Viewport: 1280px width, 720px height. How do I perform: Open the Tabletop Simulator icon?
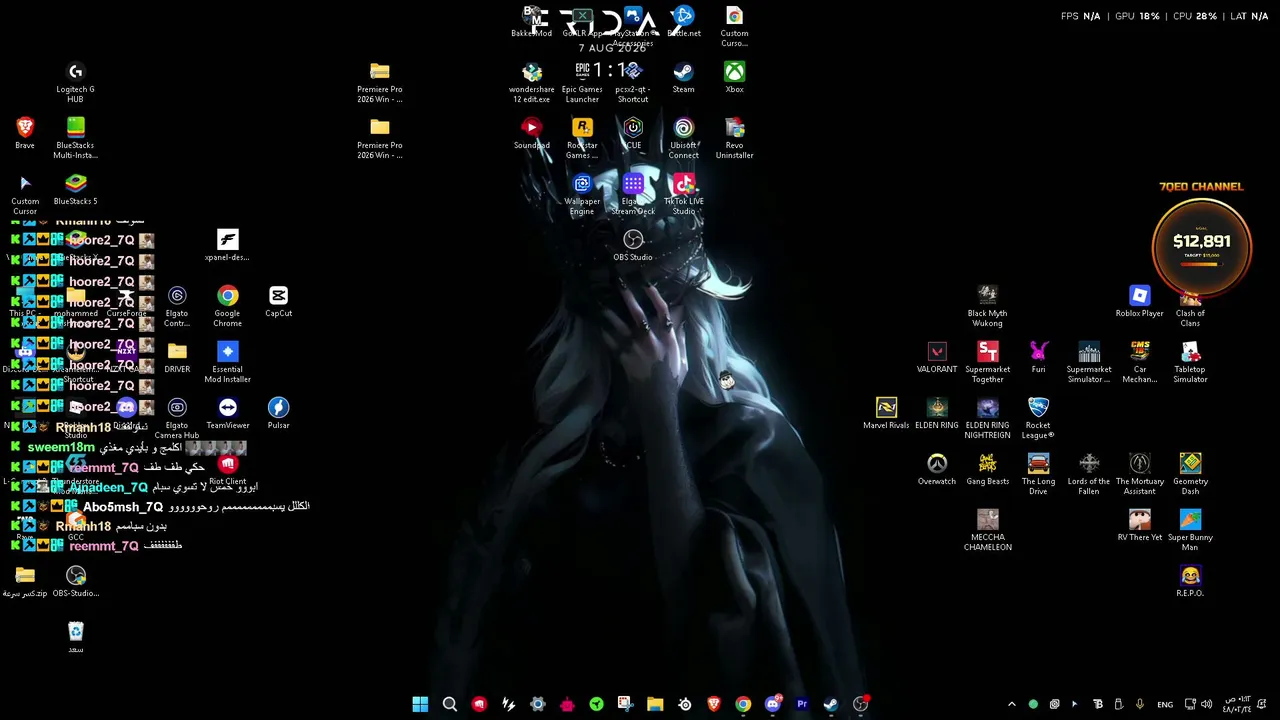click(x=1190, y=362)
